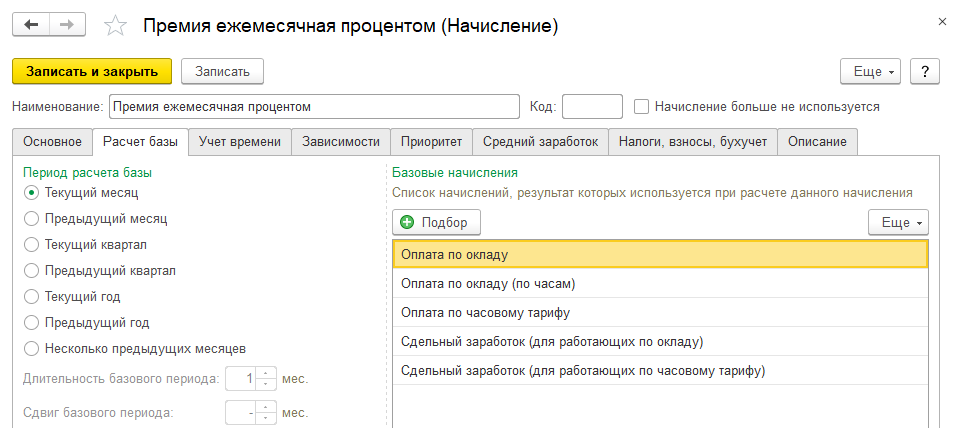Close the form with the X icon
The image size is (959, 428).
click(x=941, y=21)
